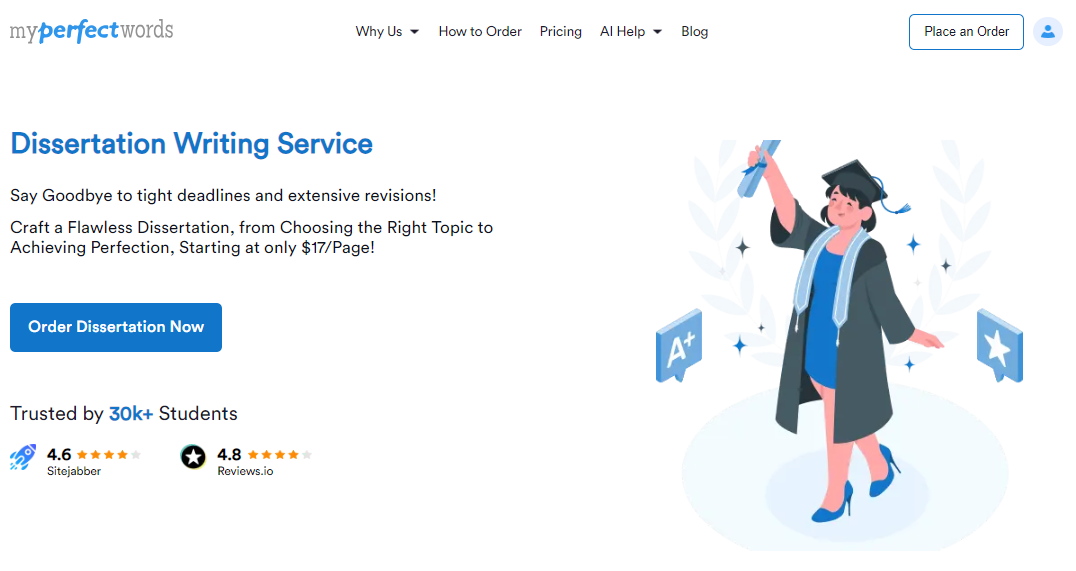
Task: Click Order Dissertation Now button
Action: click(116, 327)
